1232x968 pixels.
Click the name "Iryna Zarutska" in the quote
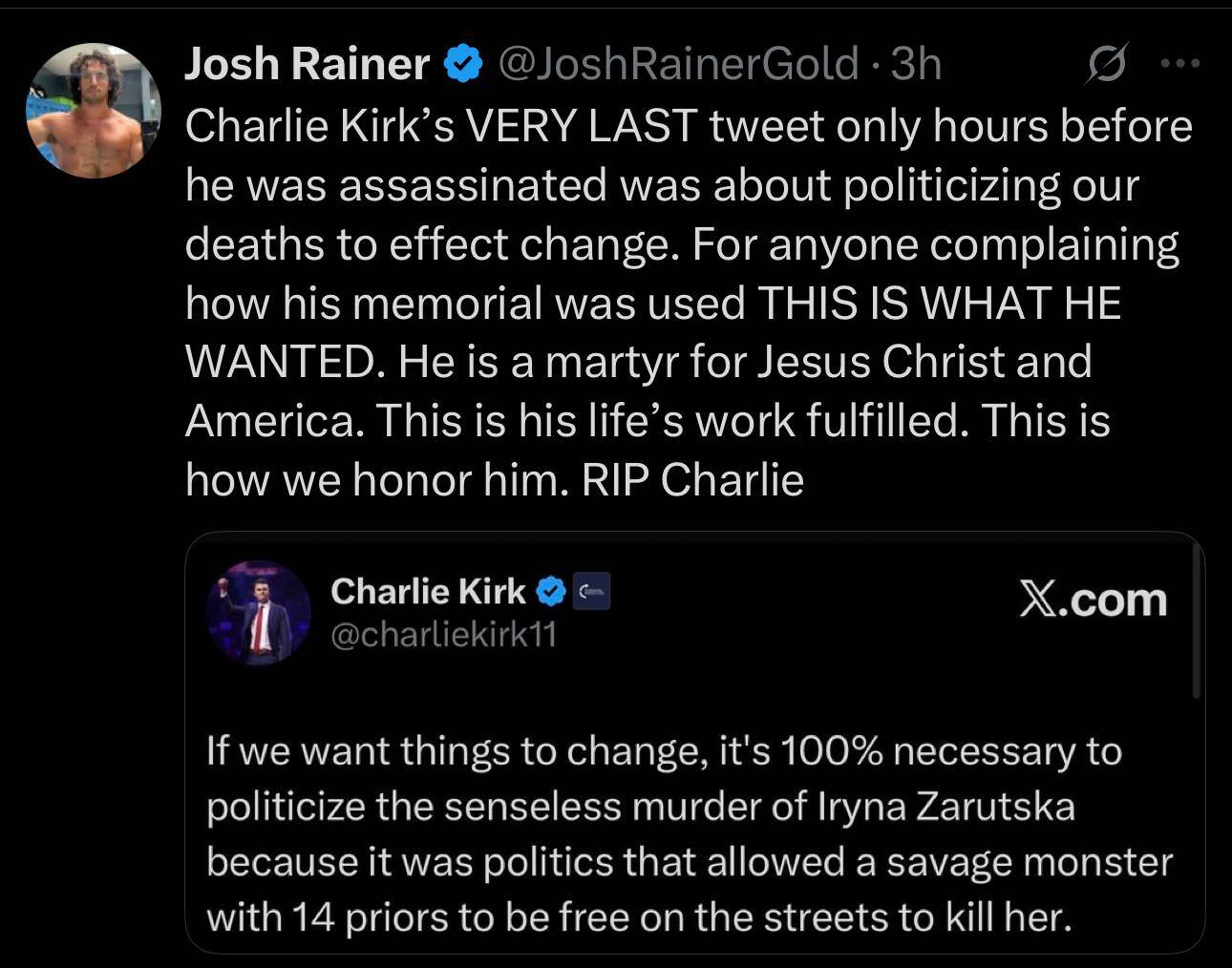pos(947,807)
